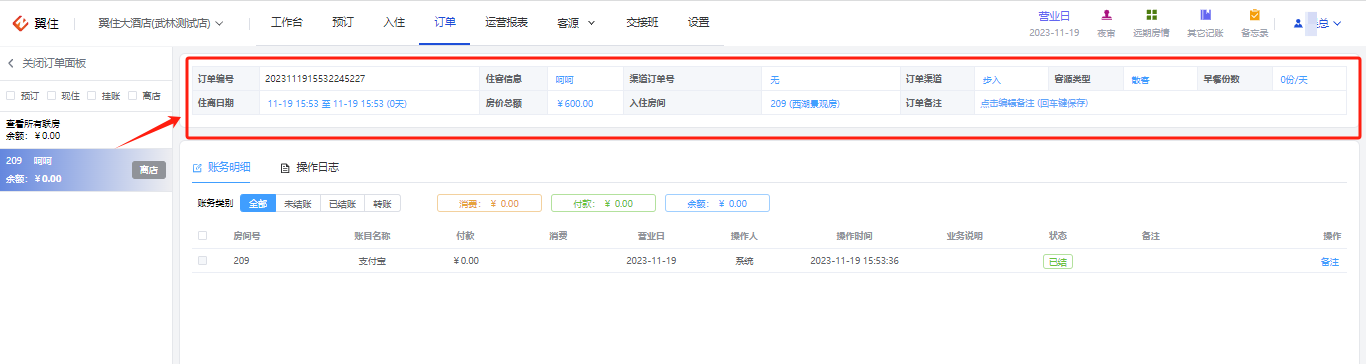The image size is (1366, 364).
Task: Click the back arrow beside 关闭订单面板
Action: click(x=11, y=63)
